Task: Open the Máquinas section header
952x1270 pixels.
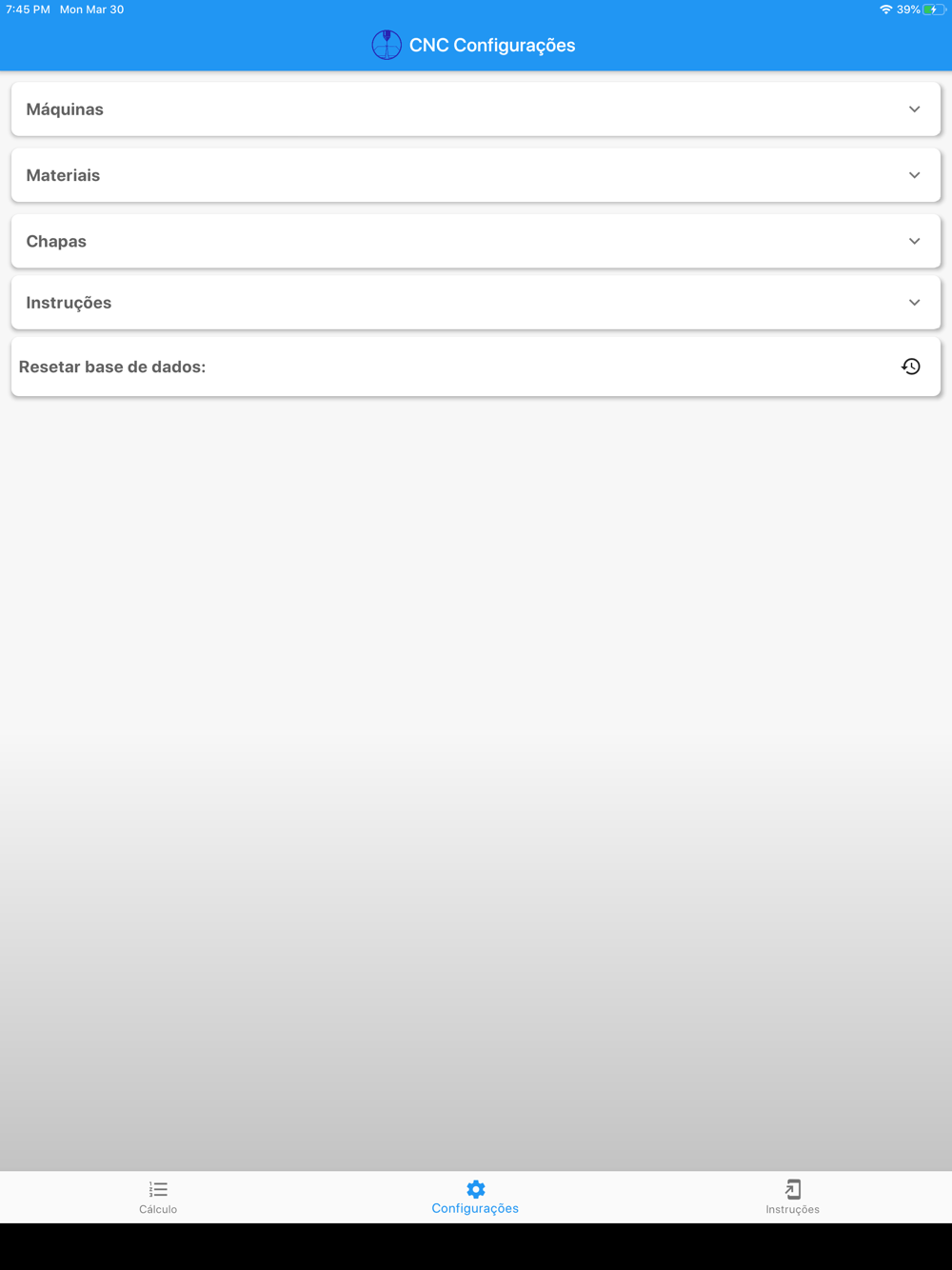Action: coord(476,109)
